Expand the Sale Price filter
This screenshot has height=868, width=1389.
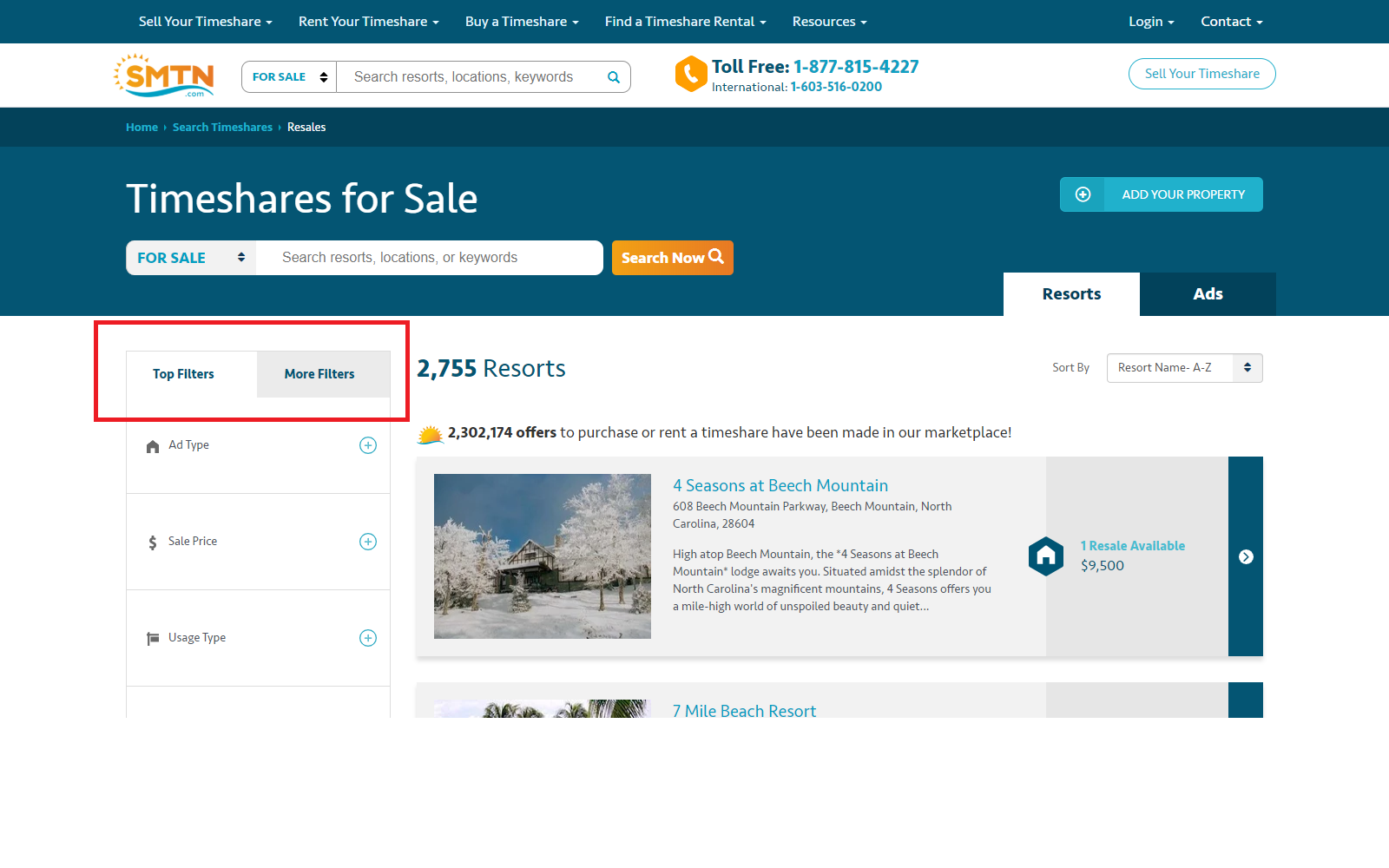[368, 542]
